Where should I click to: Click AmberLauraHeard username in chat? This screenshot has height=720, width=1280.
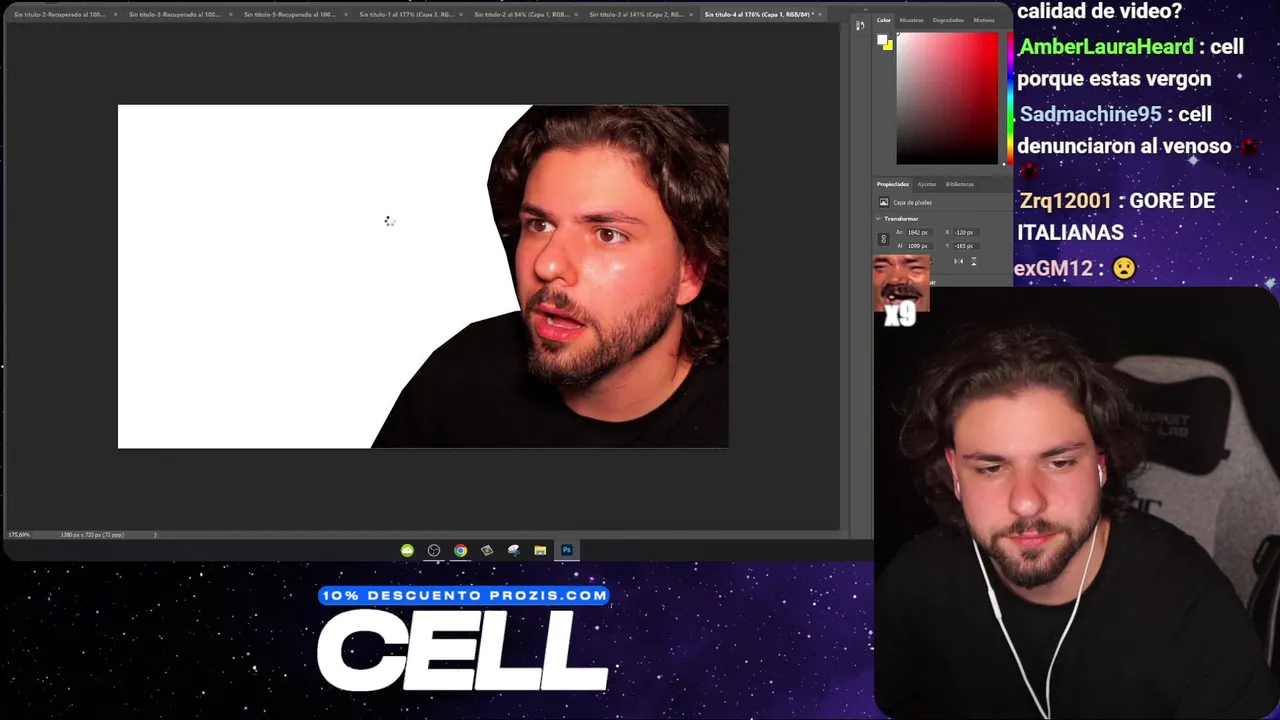pos(1106,47)
